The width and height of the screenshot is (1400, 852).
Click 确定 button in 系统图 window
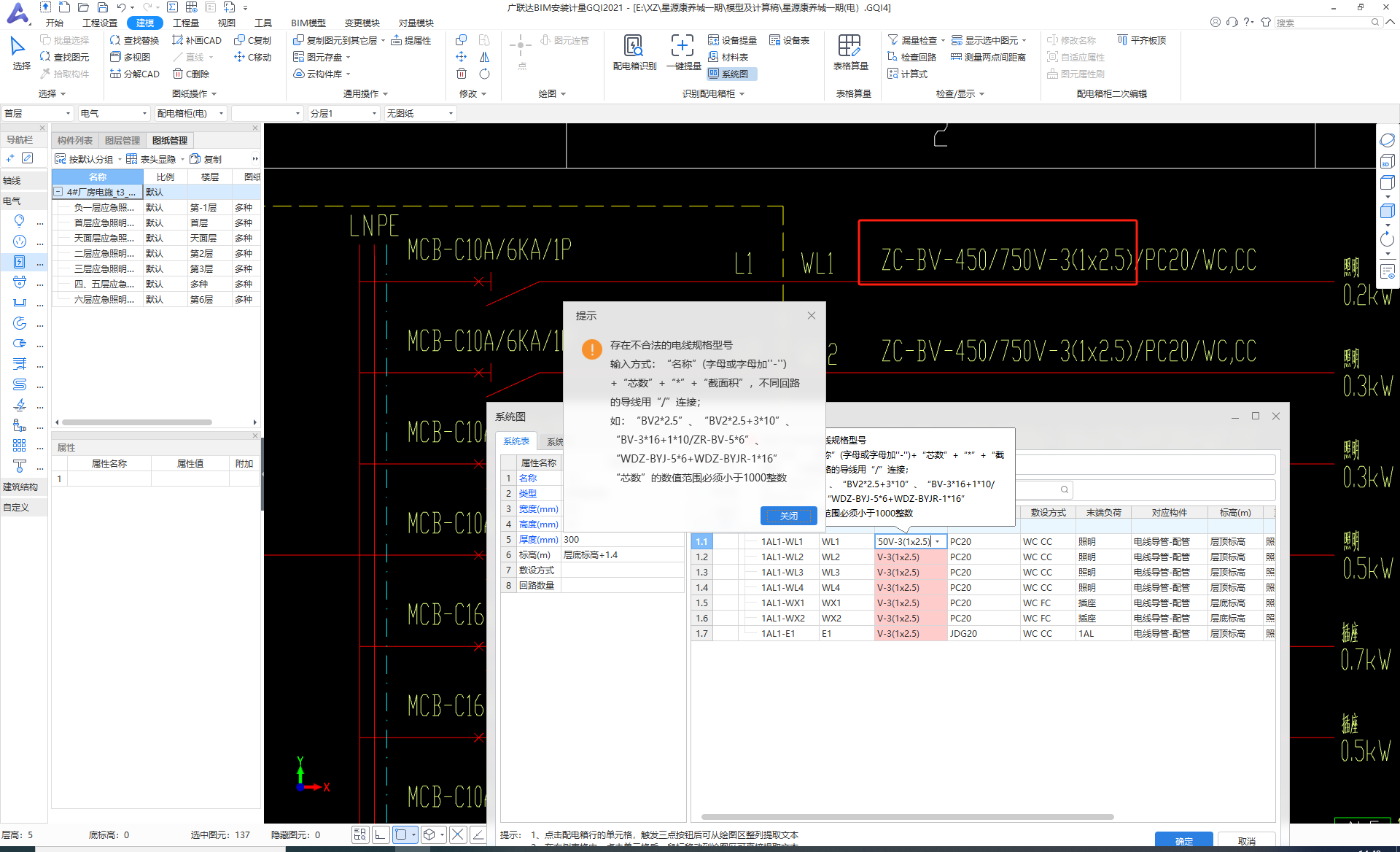[x=1184, y=840]
